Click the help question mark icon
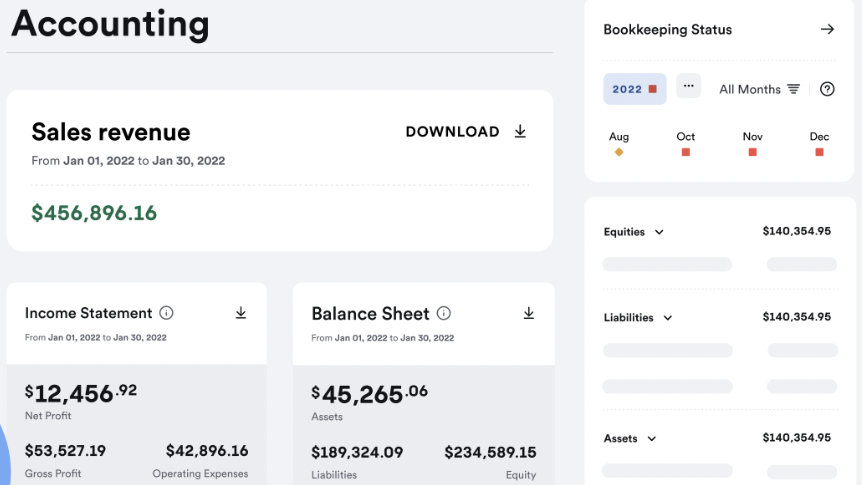Viewport: 862px width, 485px height. [x=827, y=89]
